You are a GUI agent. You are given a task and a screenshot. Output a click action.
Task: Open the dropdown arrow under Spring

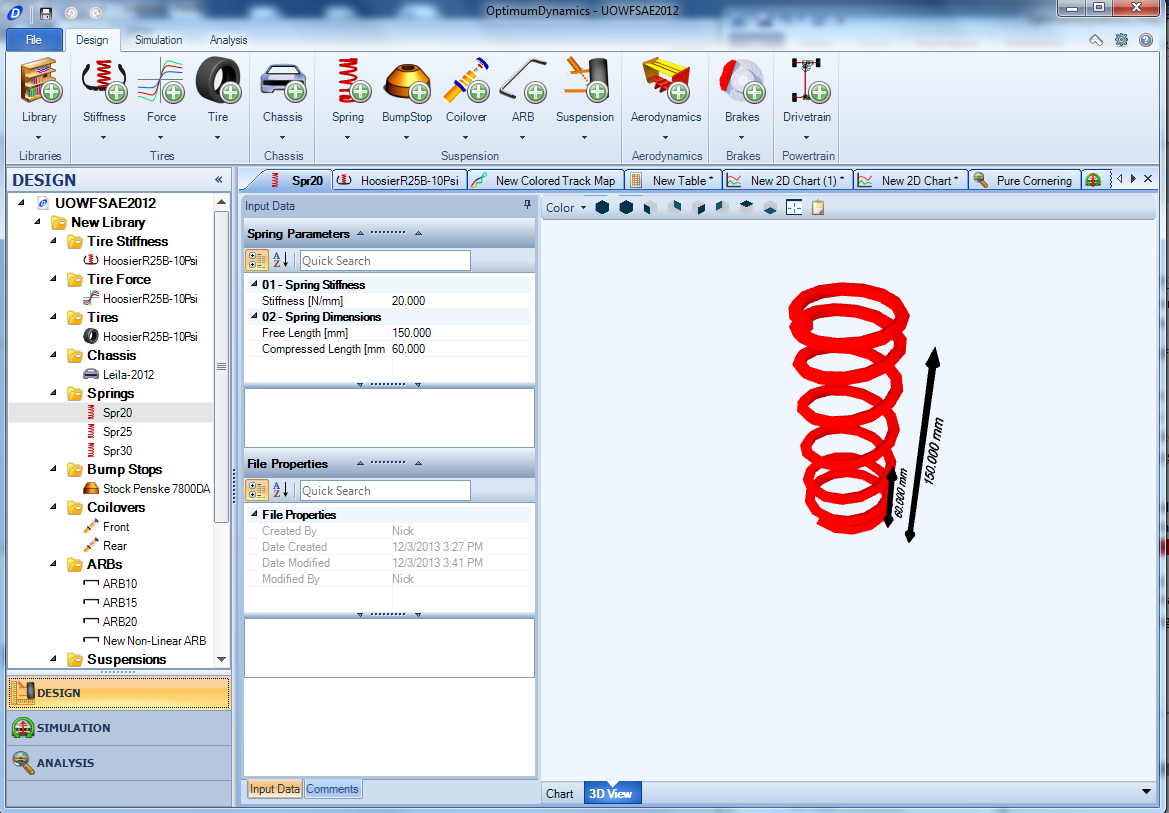tap(348, 137)
